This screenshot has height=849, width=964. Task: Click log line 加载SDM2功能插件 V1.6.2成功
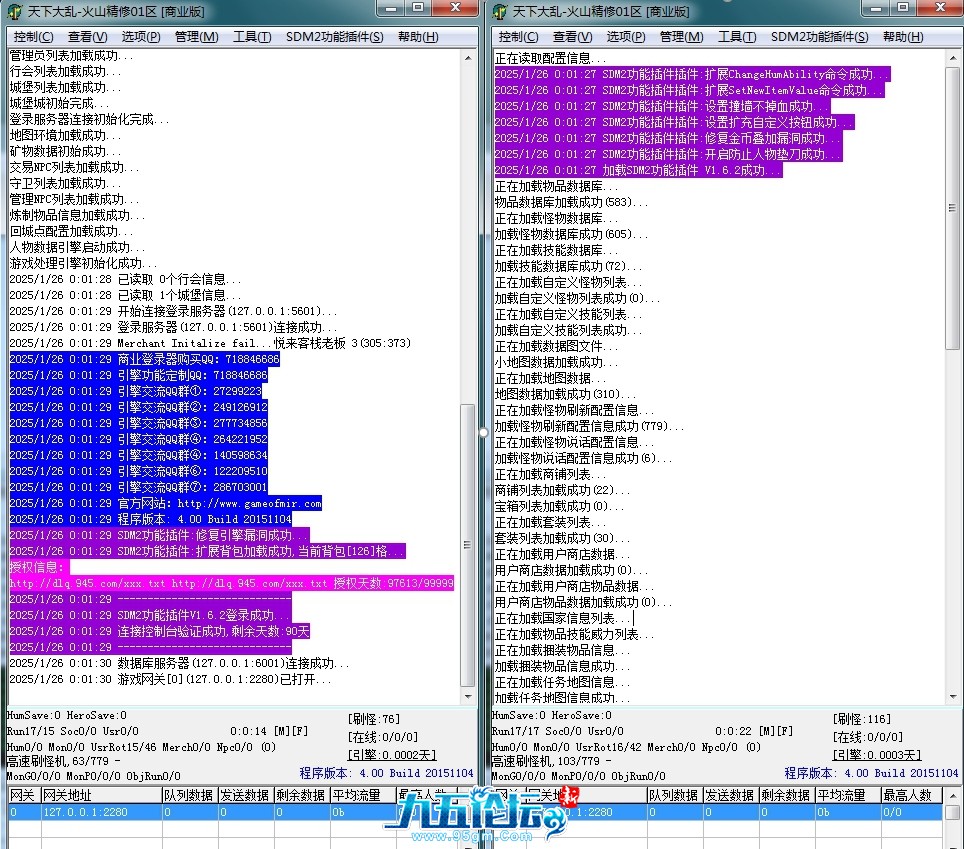pos(638,170)
